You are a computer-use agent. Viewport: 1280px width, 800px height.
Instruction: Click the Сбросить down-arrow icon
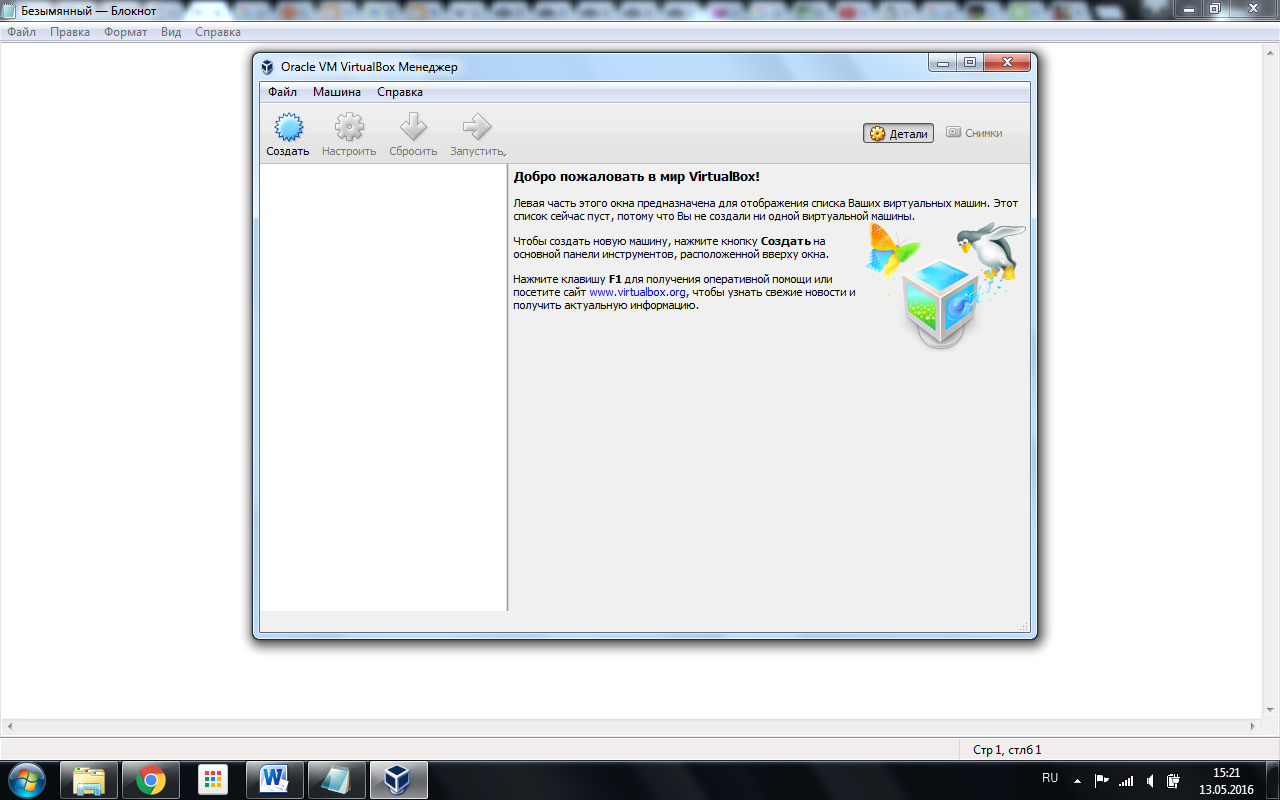[413, 128]
